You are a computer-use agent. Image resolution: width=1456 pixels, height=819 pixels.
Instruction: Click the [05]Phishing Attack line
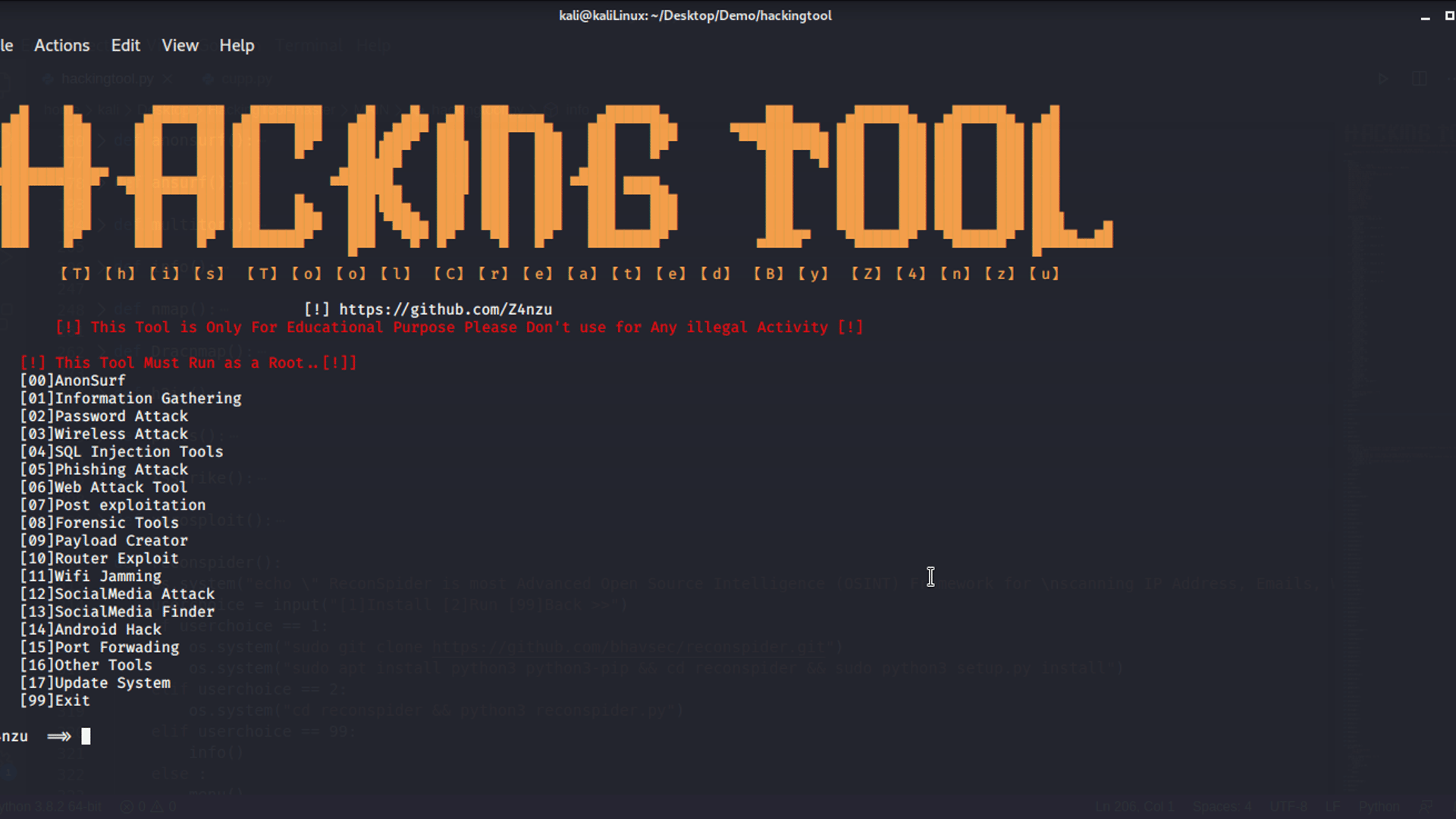tap(104, 470)
